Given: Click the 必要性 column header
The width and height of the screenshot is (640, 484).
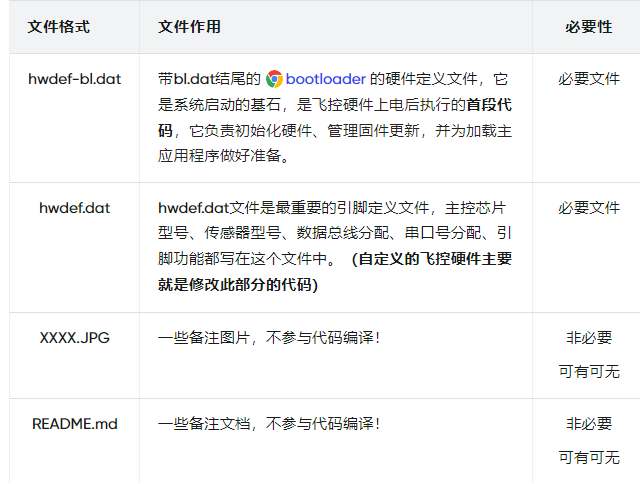Looking at the screenshot, I should pyautogui.click(x=588, y=27).
